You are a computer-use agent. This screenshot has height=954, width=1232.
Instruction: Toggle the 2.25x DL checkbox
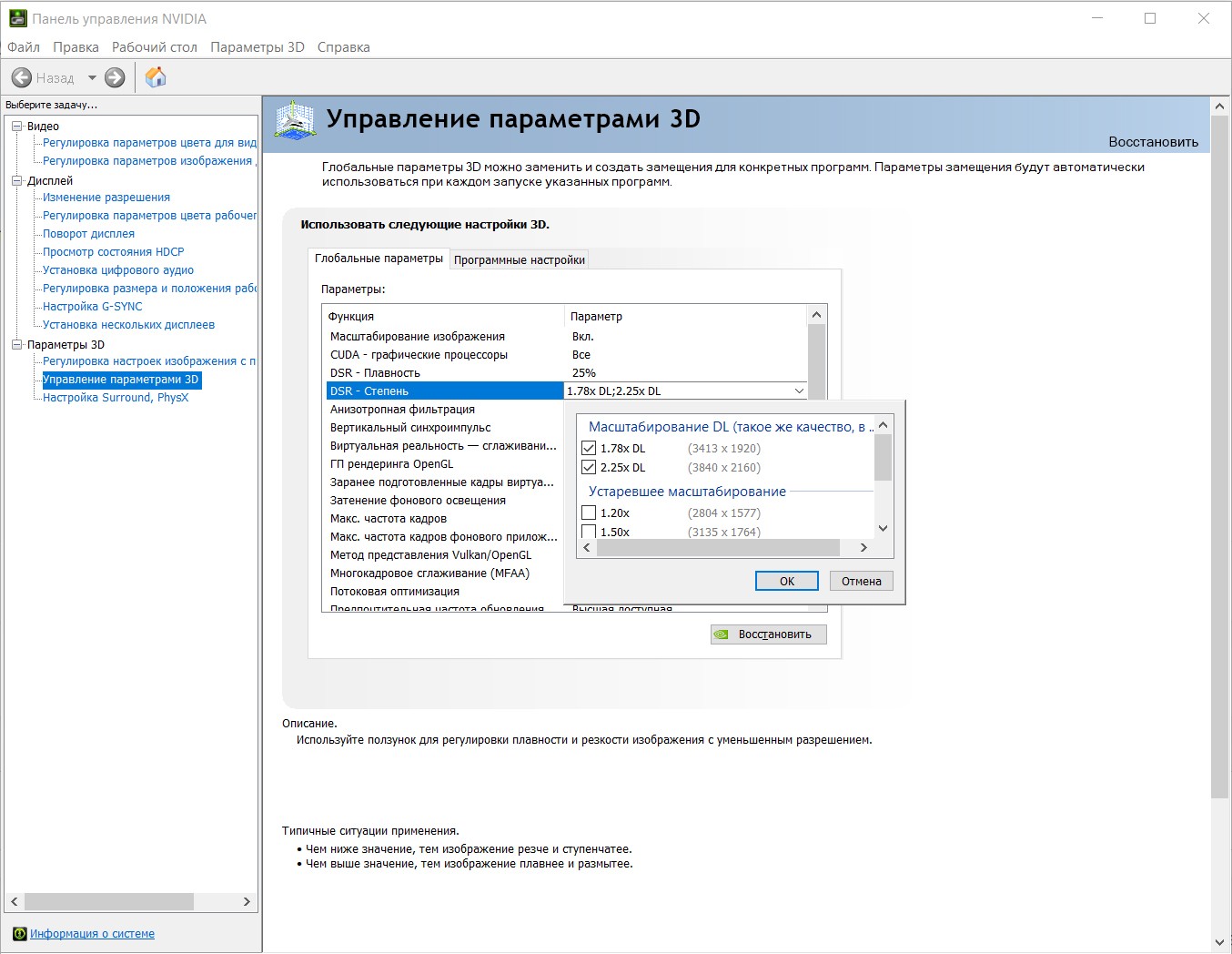click(589, 467)
